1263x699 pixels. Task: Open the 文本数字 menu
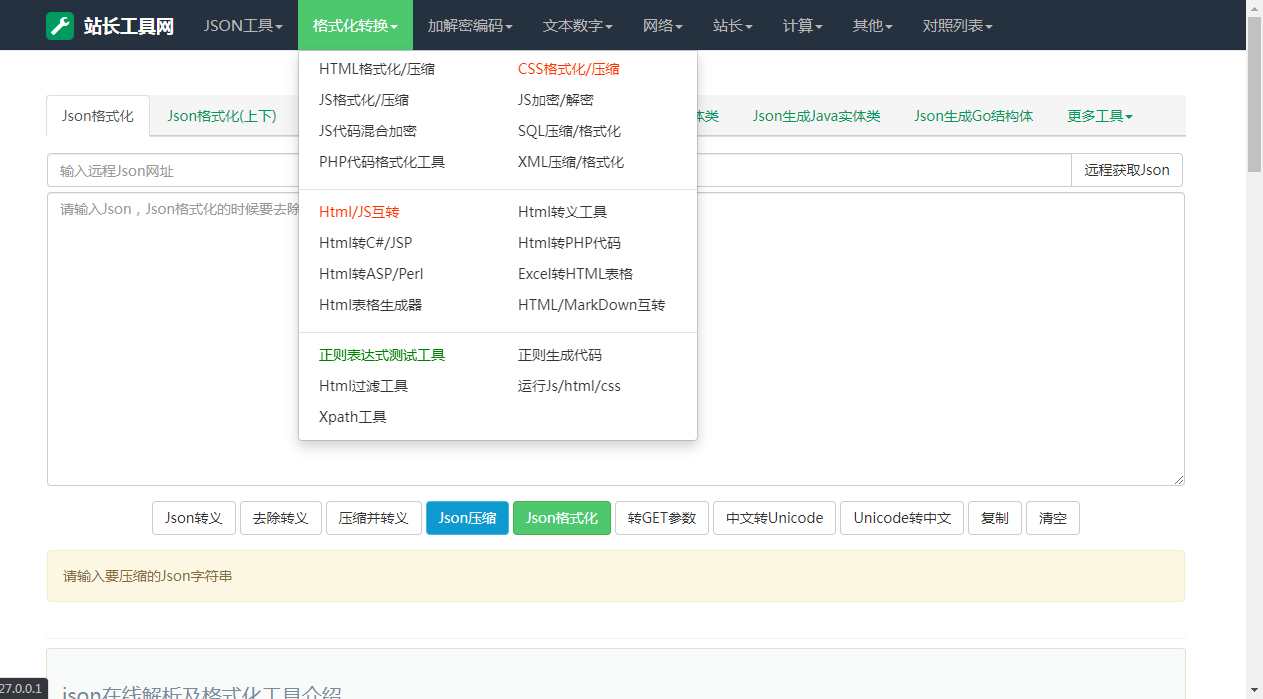(576, 25)
